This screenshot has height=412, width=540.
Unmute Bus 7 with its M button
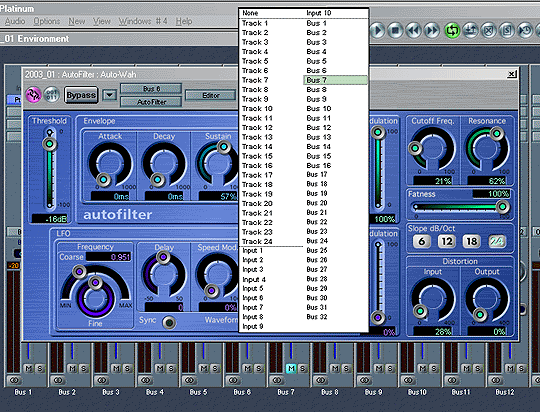pos(291,369)
